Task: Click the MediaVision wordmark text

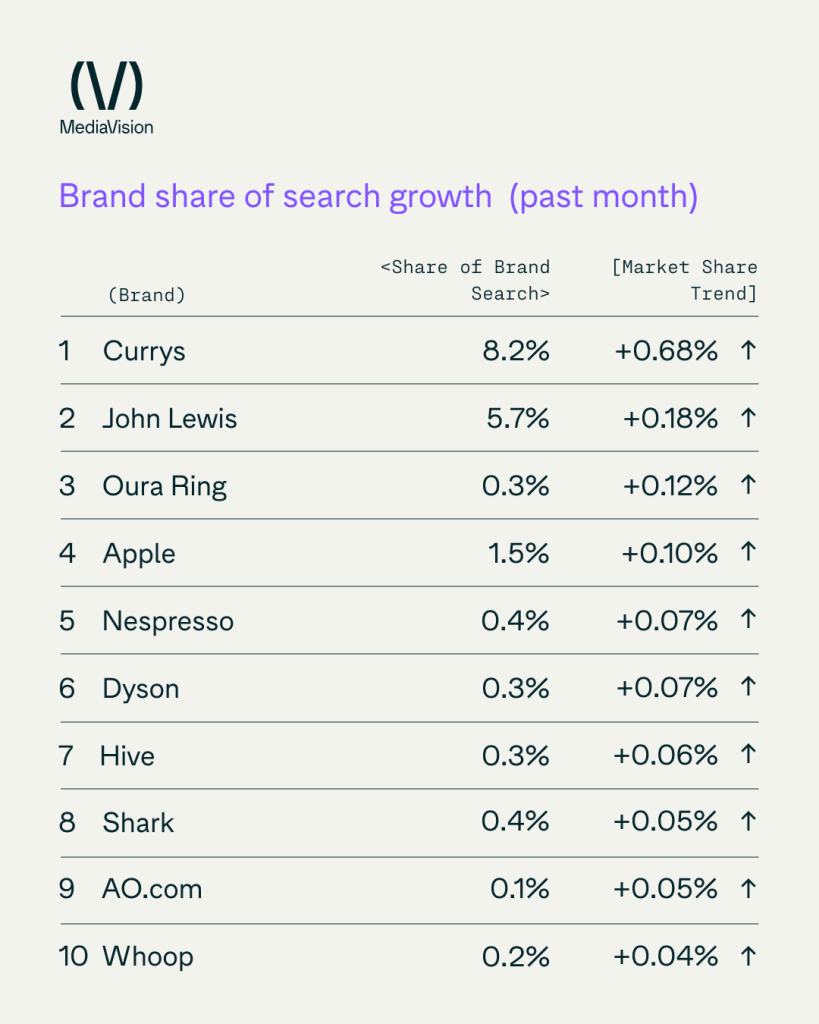Action: coord(106,127)
